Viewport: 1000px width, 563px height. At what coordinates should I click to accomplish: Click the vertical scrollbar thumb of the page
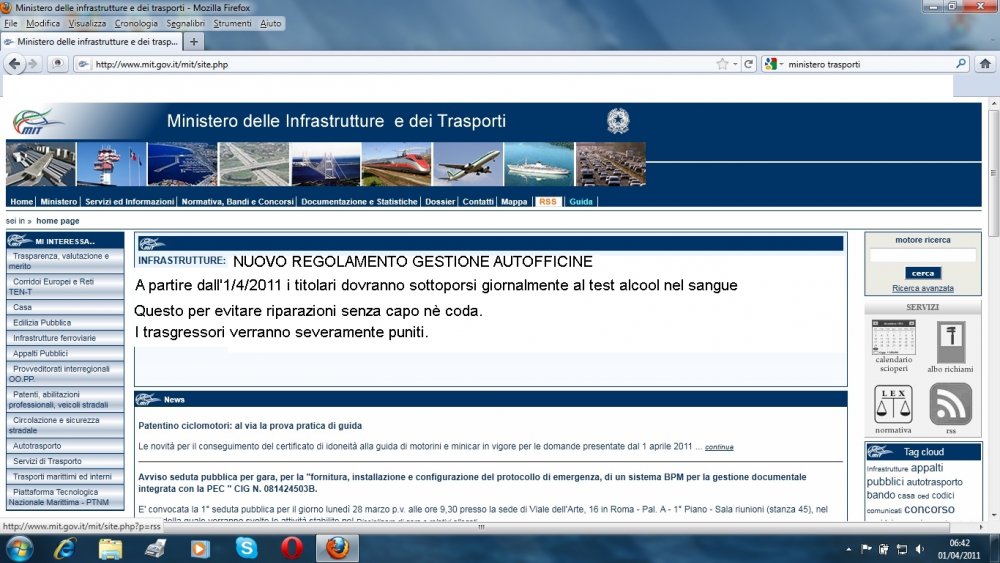993,173
